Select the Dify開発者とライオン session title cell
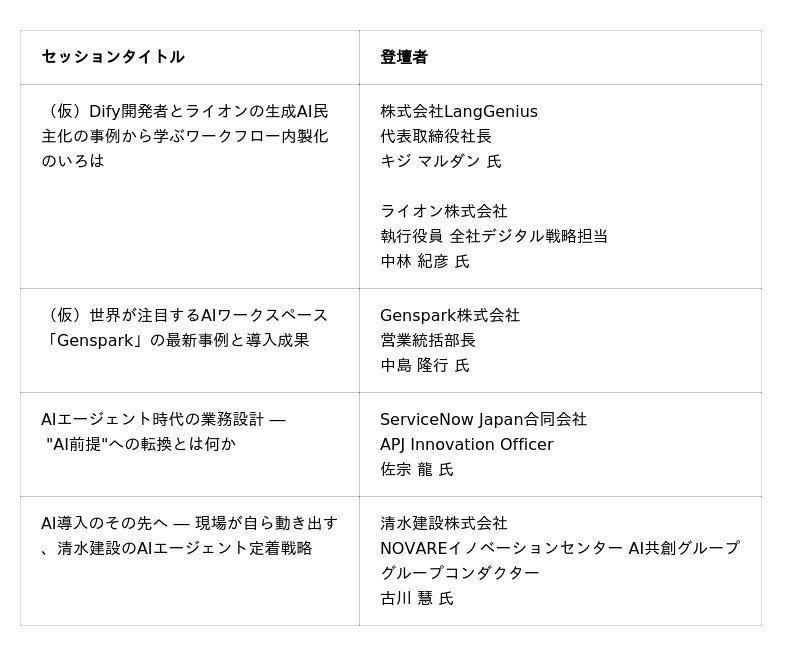 [185, 136]
